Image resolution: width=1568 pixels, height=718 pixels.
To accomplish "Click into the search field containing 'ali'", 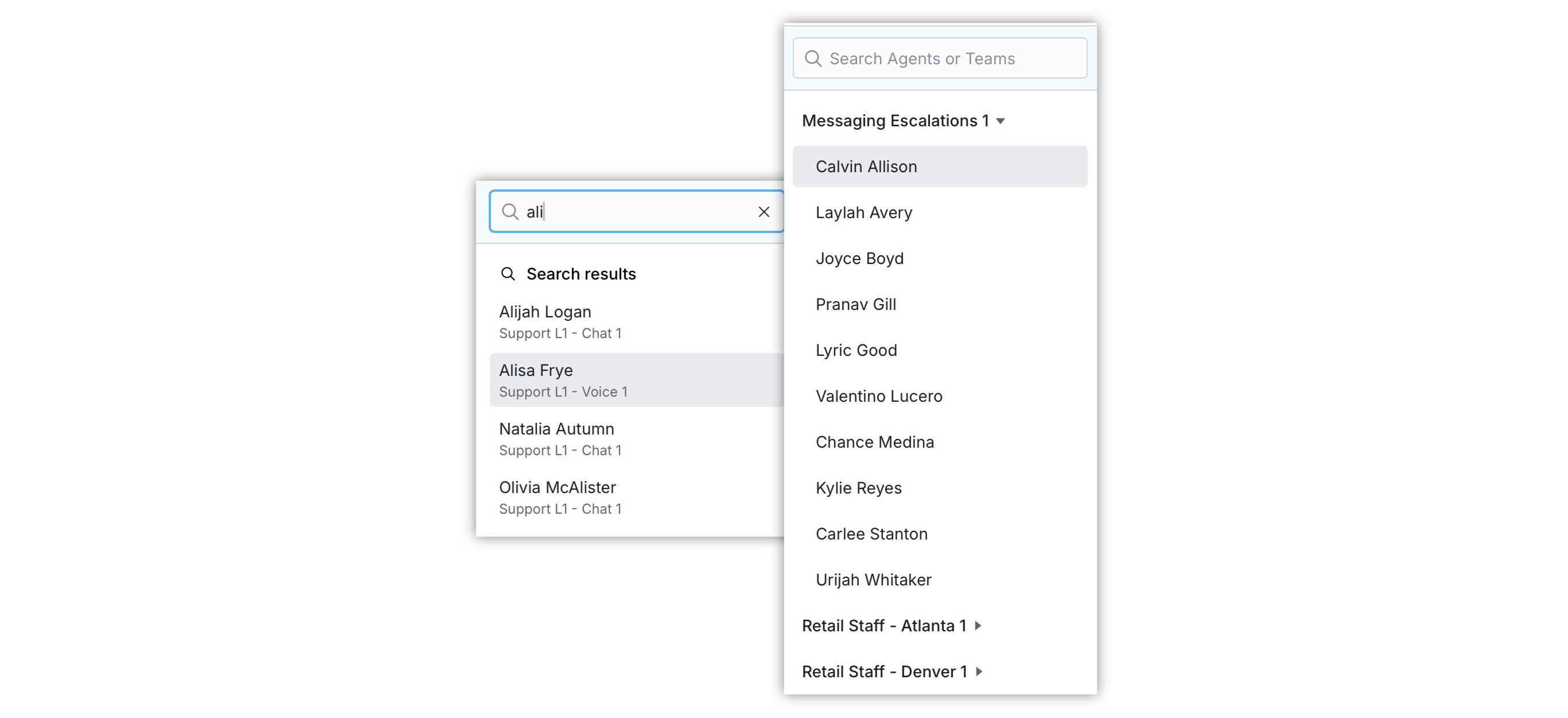I will pos(636,211).
